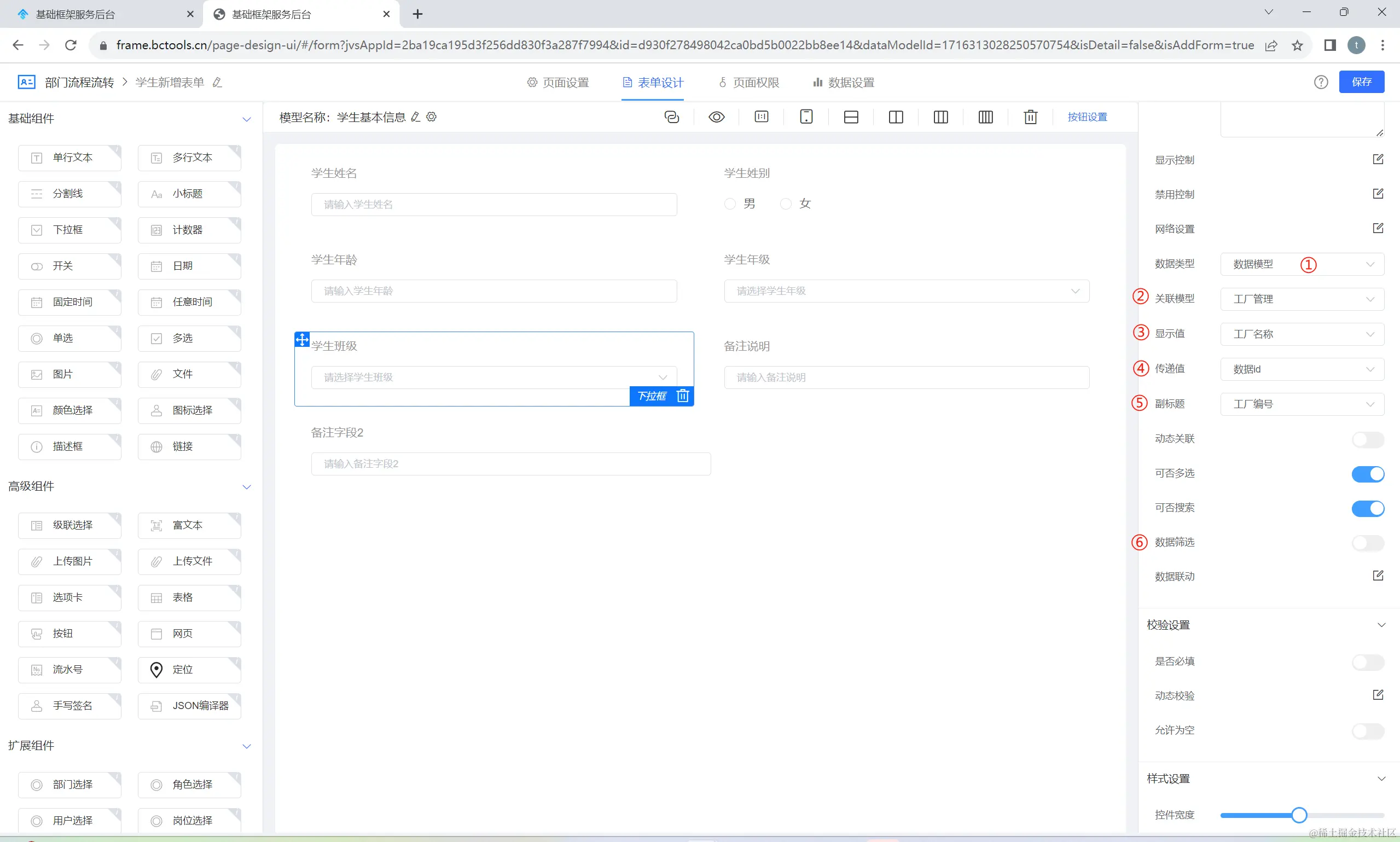Click the trash icon in form toolbar
The width and height of the screenshot is (1400, 842).
pyautogui.click(x=1030, y=117)
